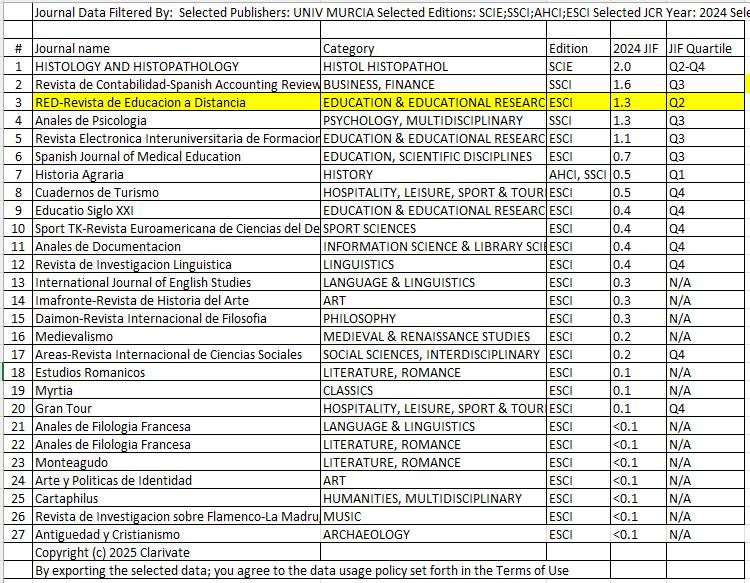The height and width of the screenshot is (583, 750).
Task: Select the 'Antiguedad y Cristianismo' cell
Action: (176, 535)
